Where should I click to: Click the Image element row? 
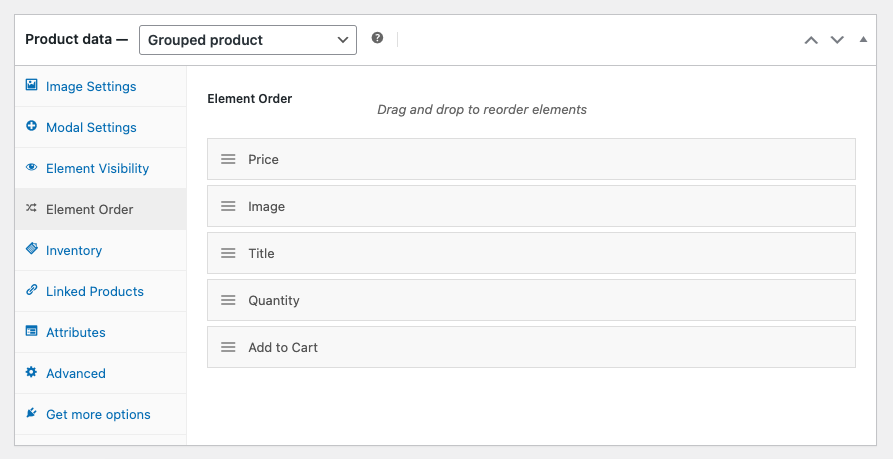click(x=530, y=206)
